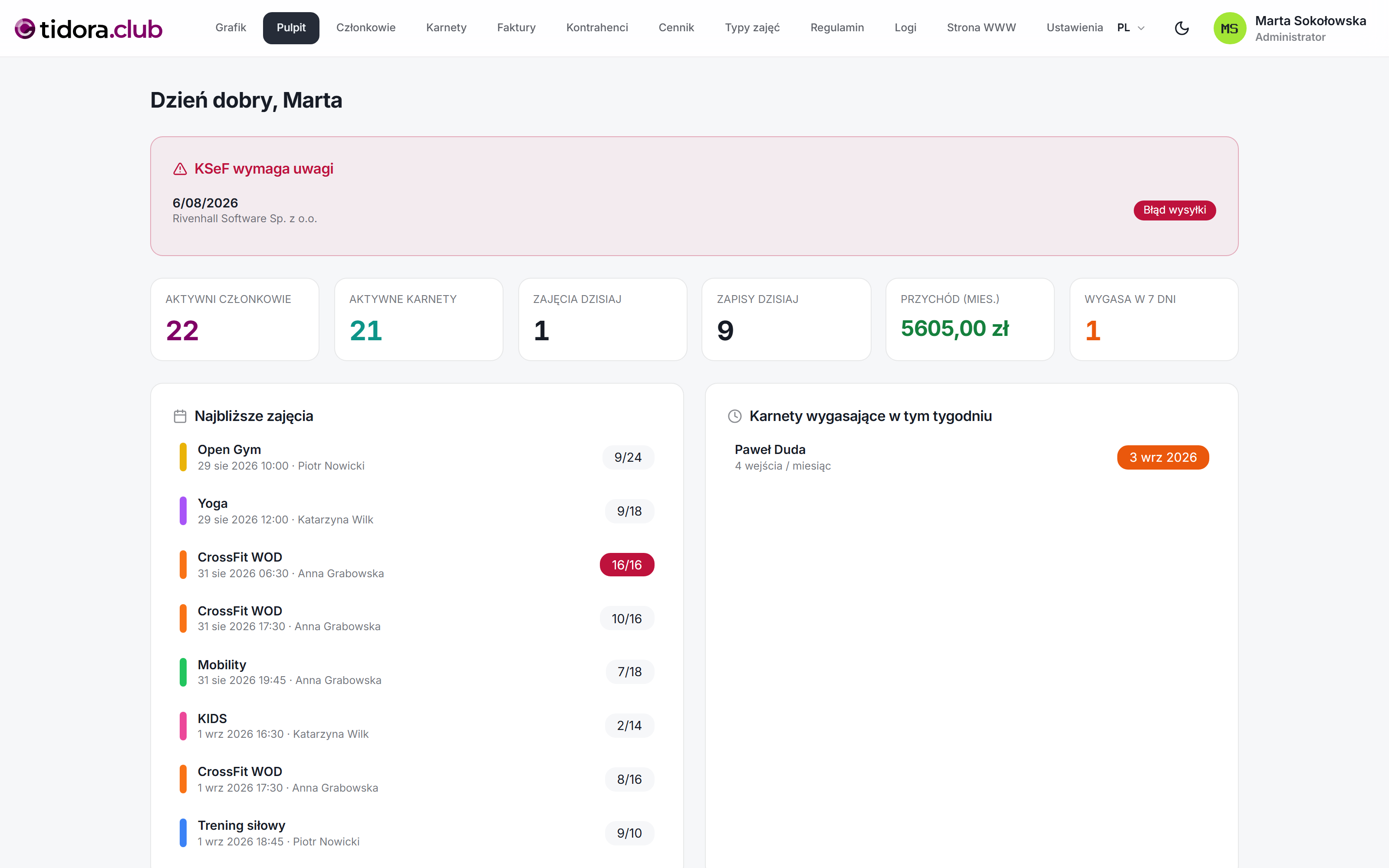The width and height of the screenshot is (1389, 868).
Task: Open the MS user avatar
Action: point(1229,28)
